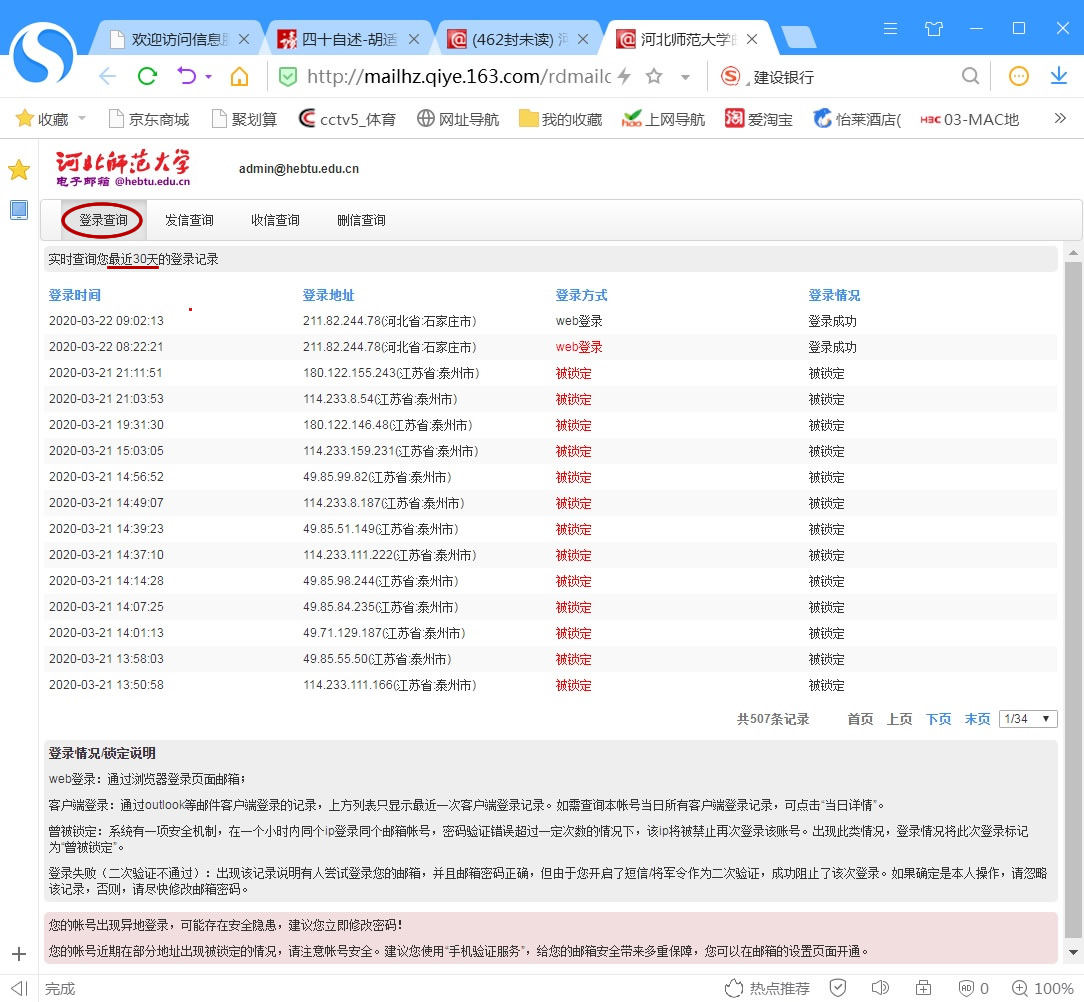Expand the overflow bookmarks double-arrow chevron
The width and height of the screenshot is (1084, 1002).
pyautogui.click(x=1059, y=118)
